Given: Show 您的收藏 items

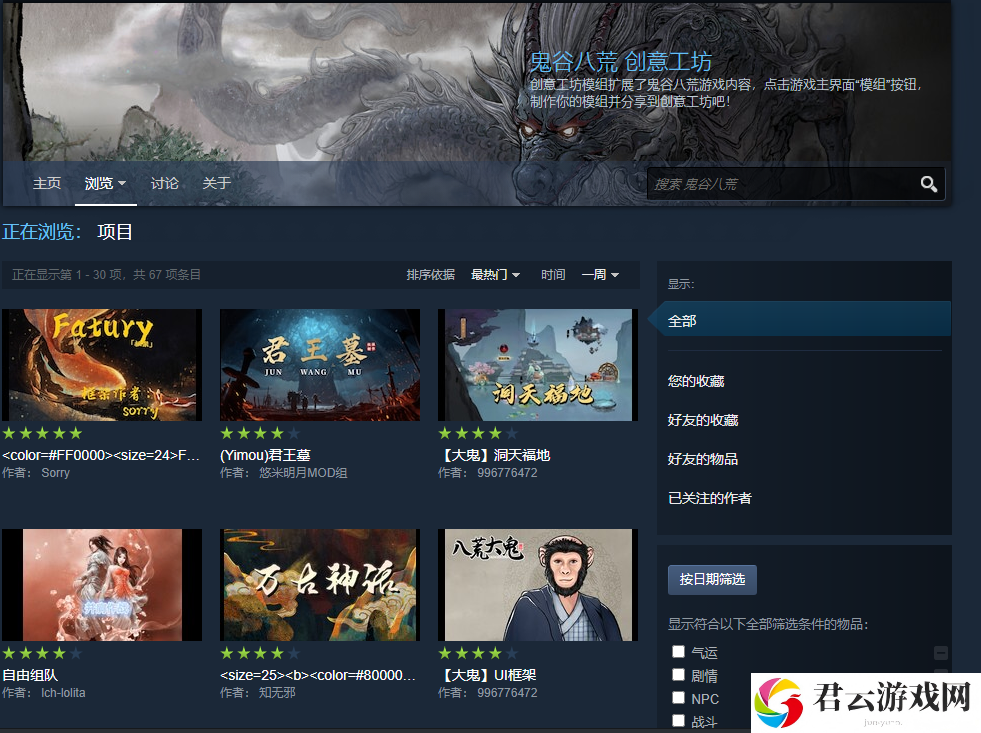Looking at the screenshot, I should [x=696, y=382].
